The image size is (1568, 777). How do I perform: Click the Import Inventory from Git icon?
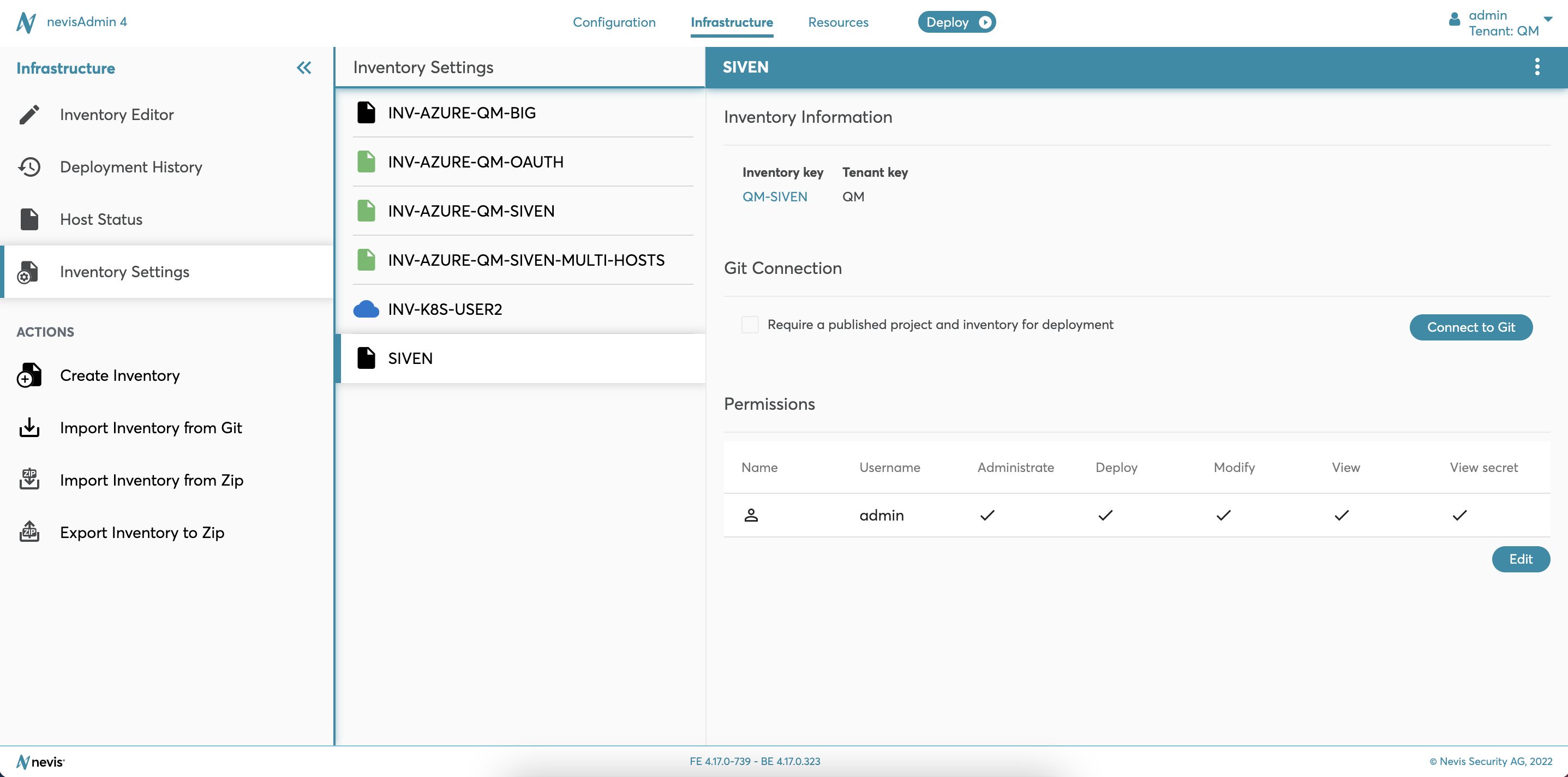28,428
